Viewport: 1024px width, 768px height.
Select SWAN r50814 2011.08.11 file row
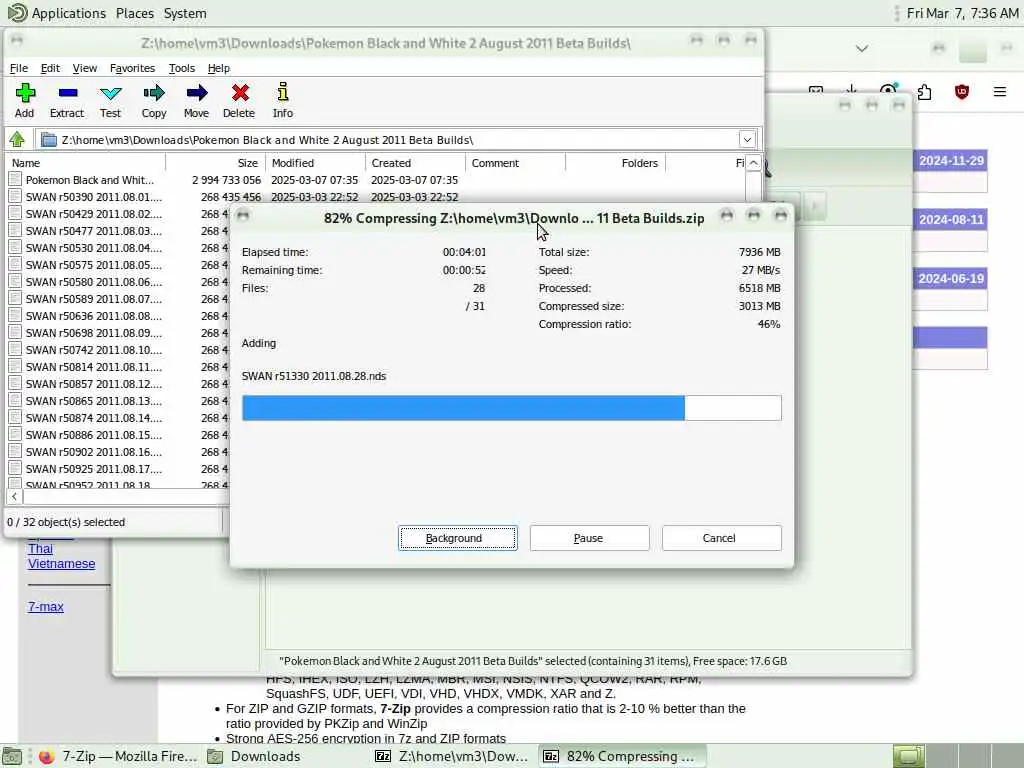[x=118, y=366]
